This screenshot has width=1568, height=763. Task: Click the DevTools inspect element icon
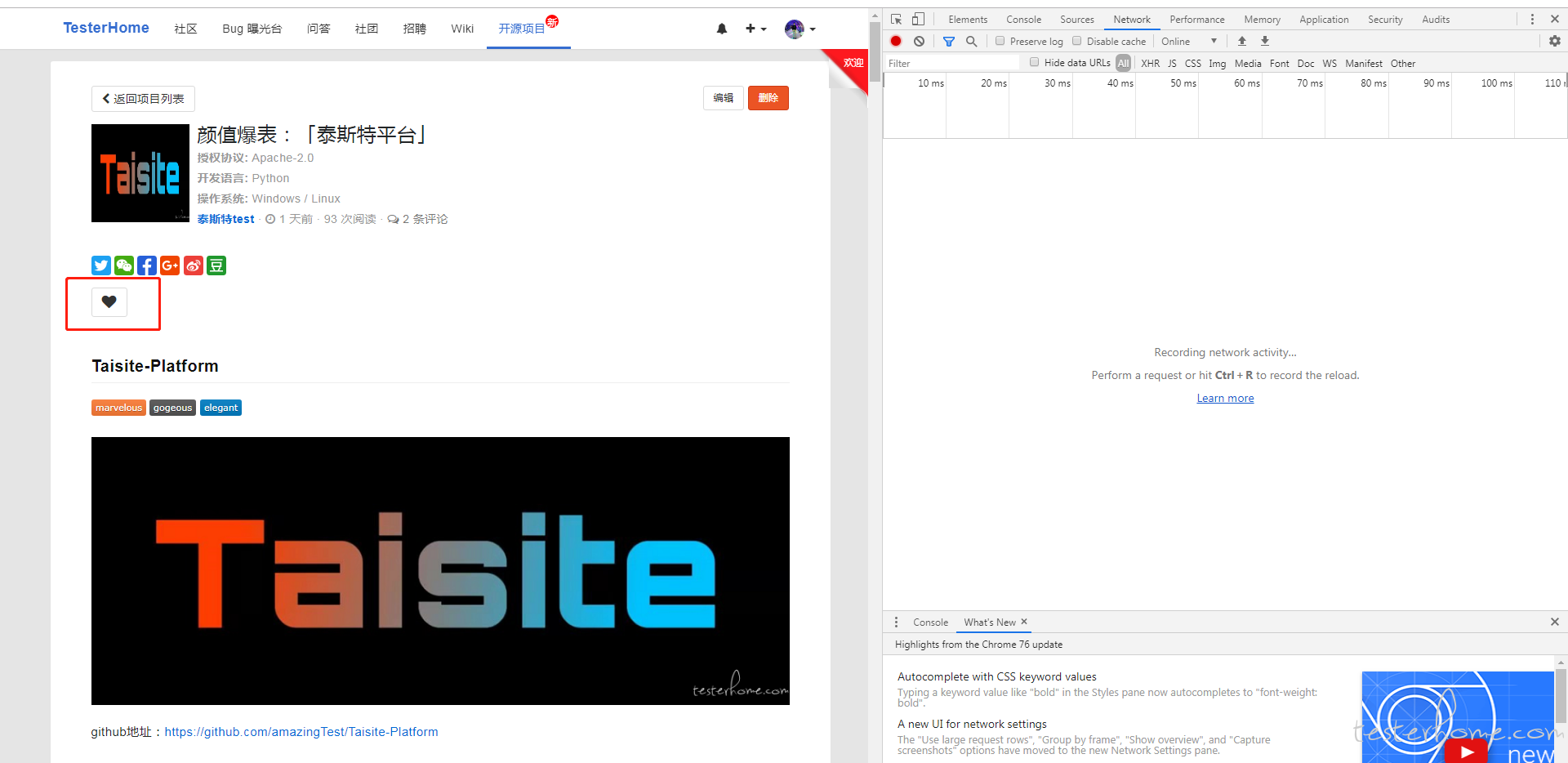pos(897,19)
